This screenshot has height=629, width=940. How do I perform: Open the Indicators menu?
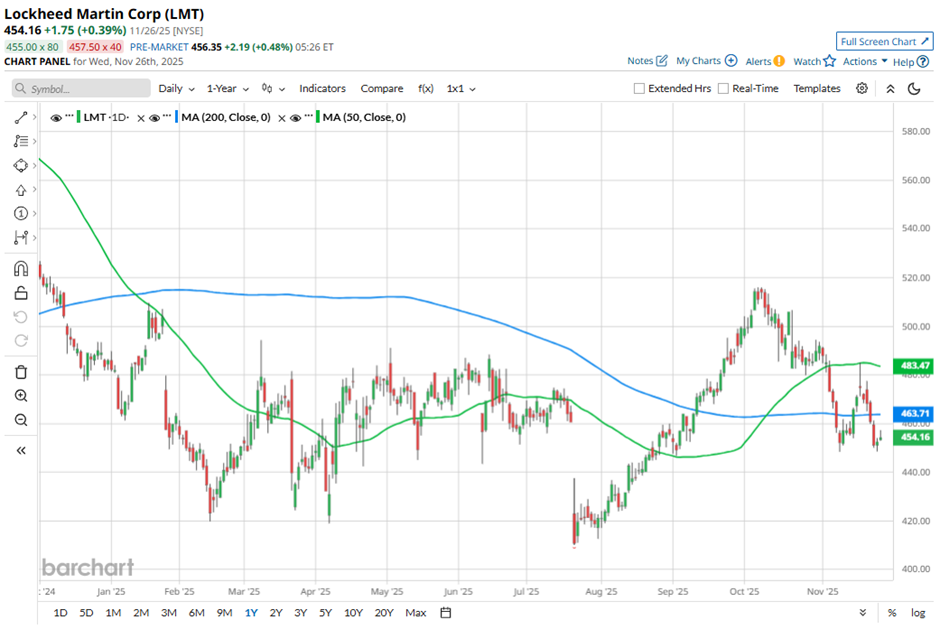click(322, 88)
